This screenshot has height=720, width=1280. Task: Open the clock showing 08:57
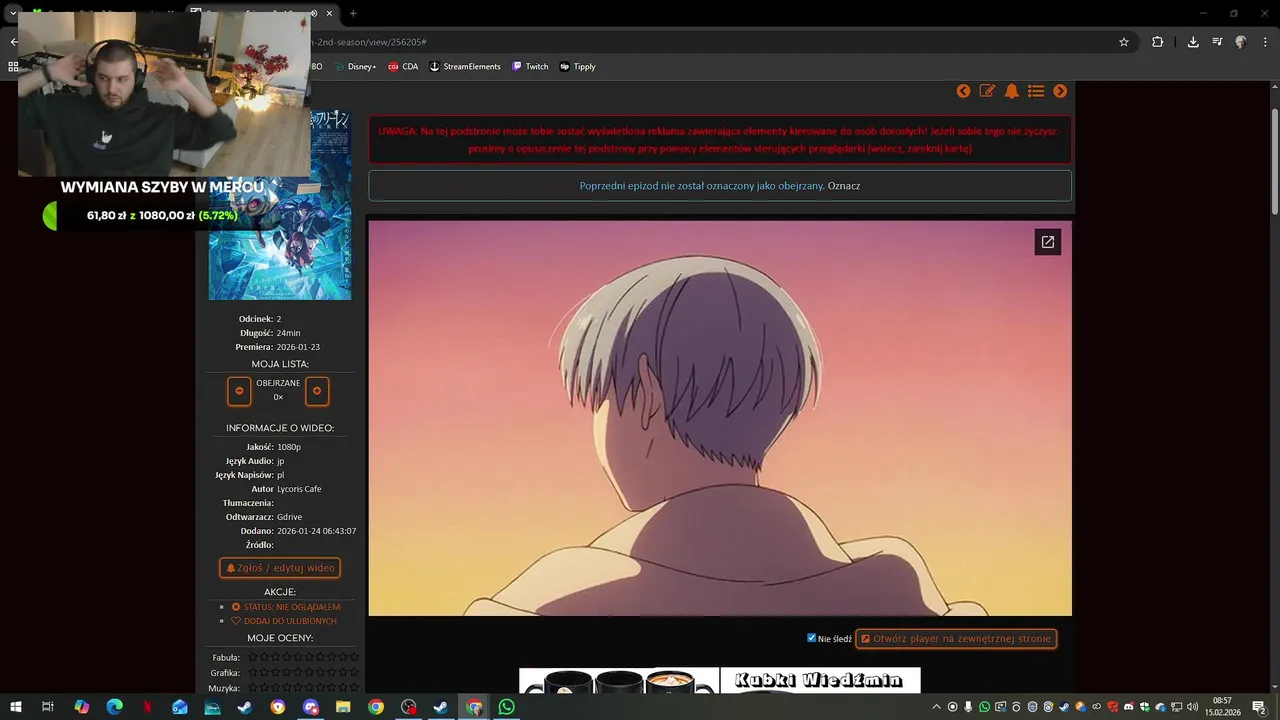pos(1222,707)
